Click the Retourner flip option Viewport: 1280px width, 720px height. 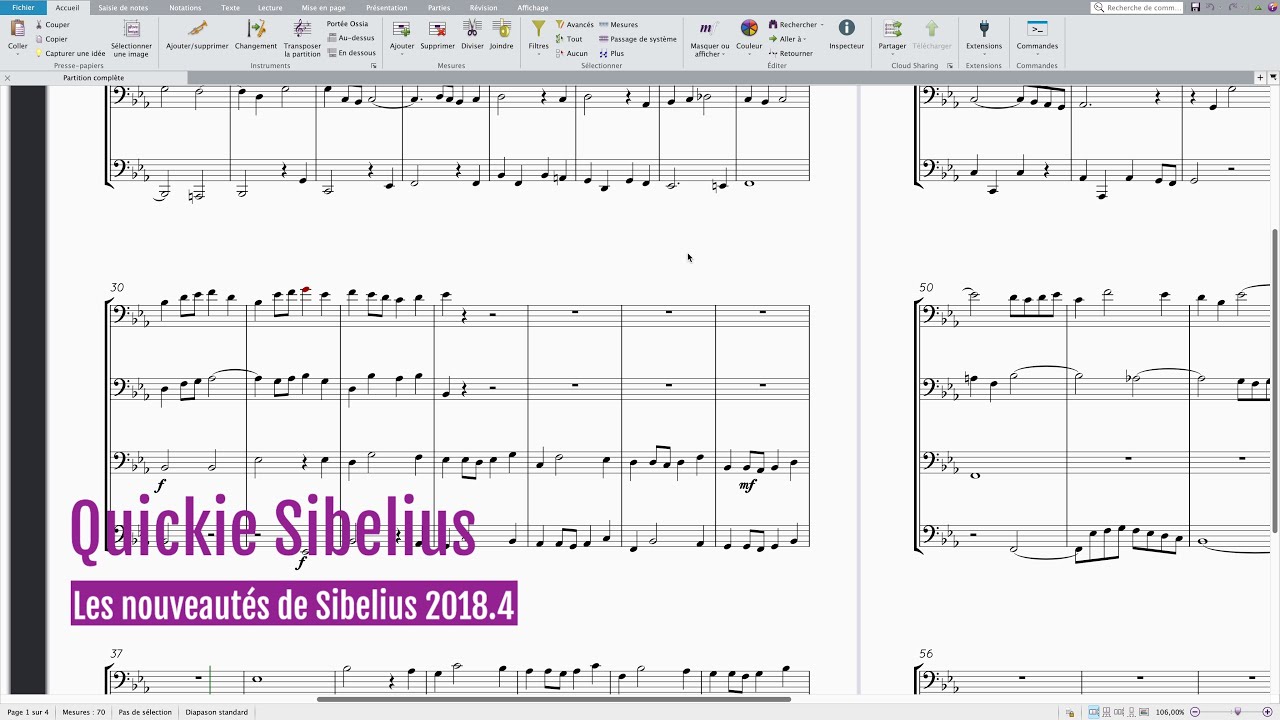[x=790, y=53]
